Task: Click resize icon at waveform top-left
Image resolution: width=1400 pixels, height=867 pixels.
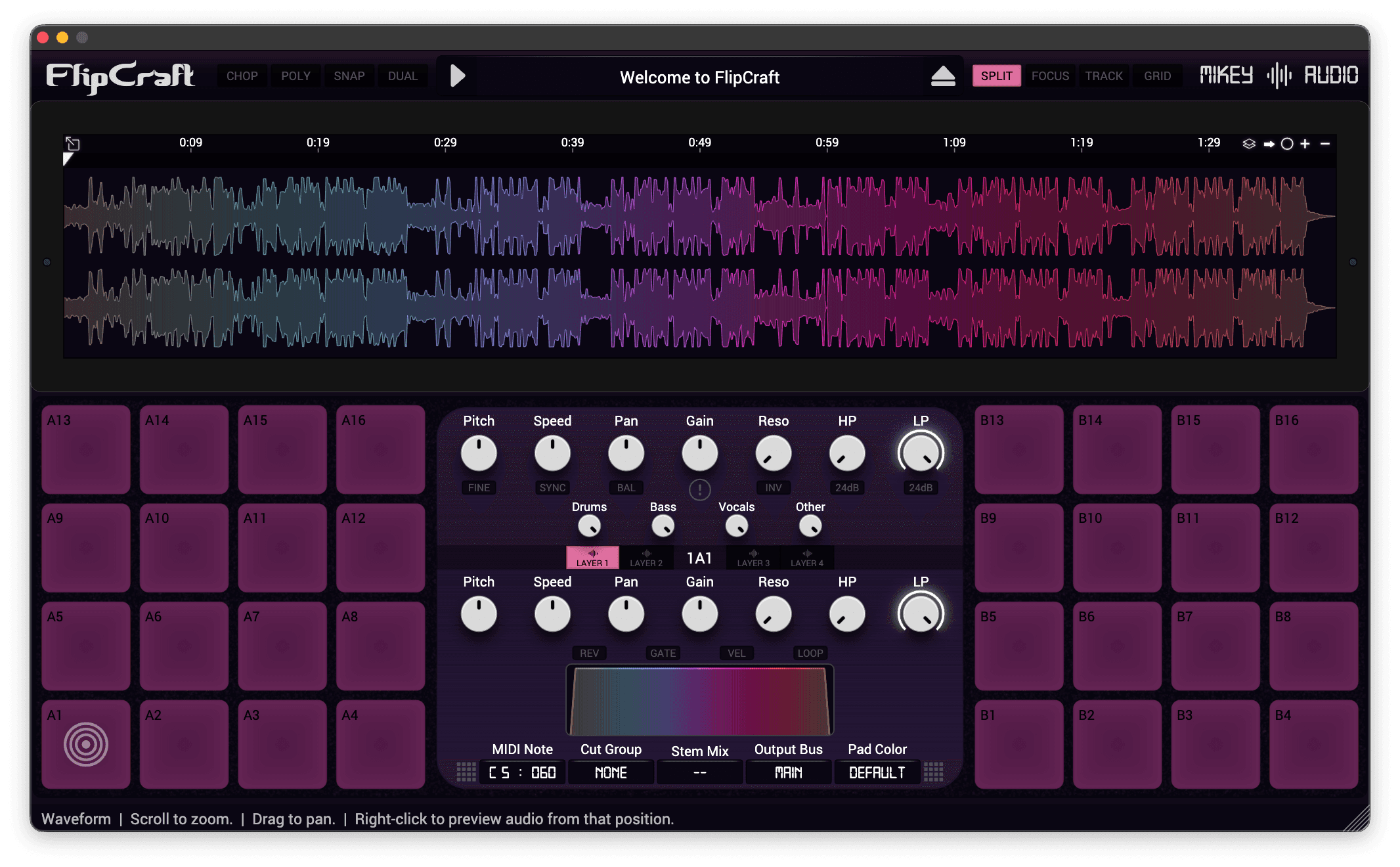Action: click(73, 144)
